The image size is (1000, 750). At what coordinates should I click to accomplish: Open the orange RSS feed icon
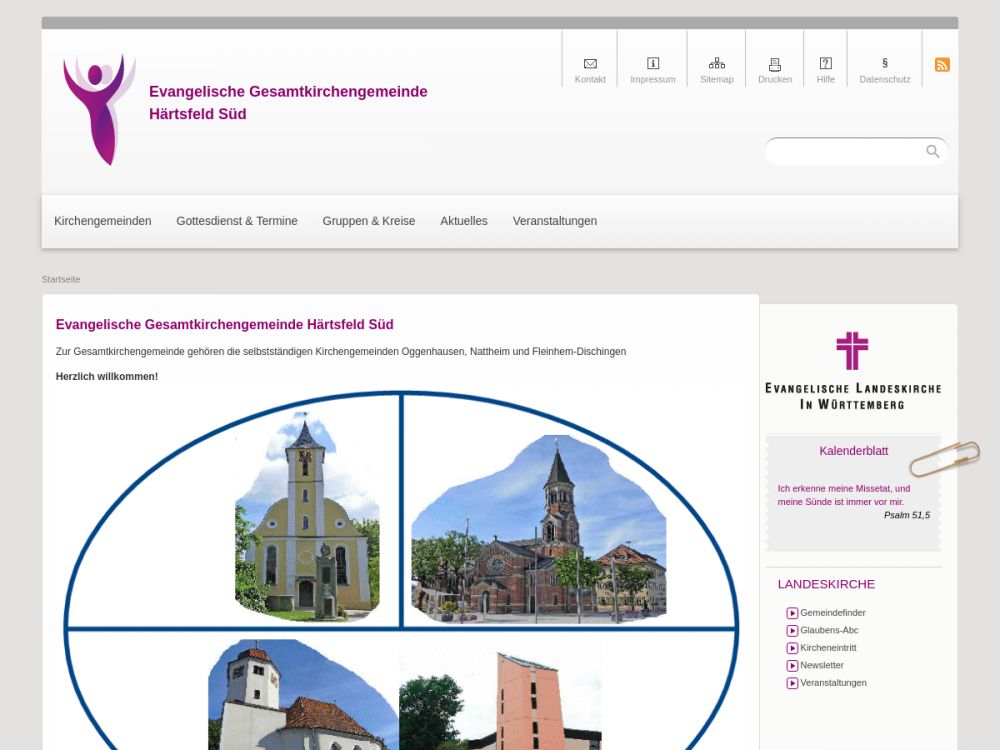coord(942,65)
